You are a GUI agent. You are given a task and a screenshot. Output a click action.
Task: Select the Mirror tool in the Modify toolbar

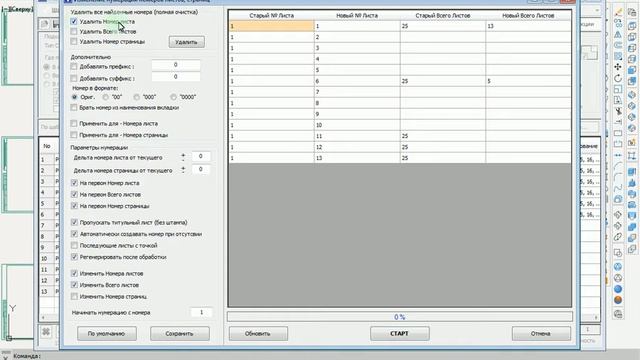(x=618, y=34)
